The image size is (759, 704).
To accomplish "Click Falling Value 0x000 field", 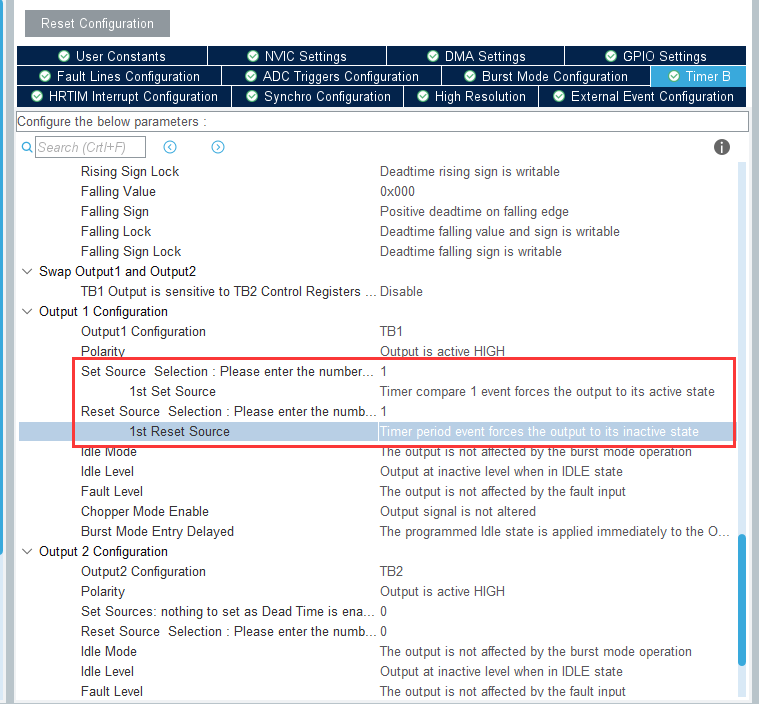I will pos(397,191).
